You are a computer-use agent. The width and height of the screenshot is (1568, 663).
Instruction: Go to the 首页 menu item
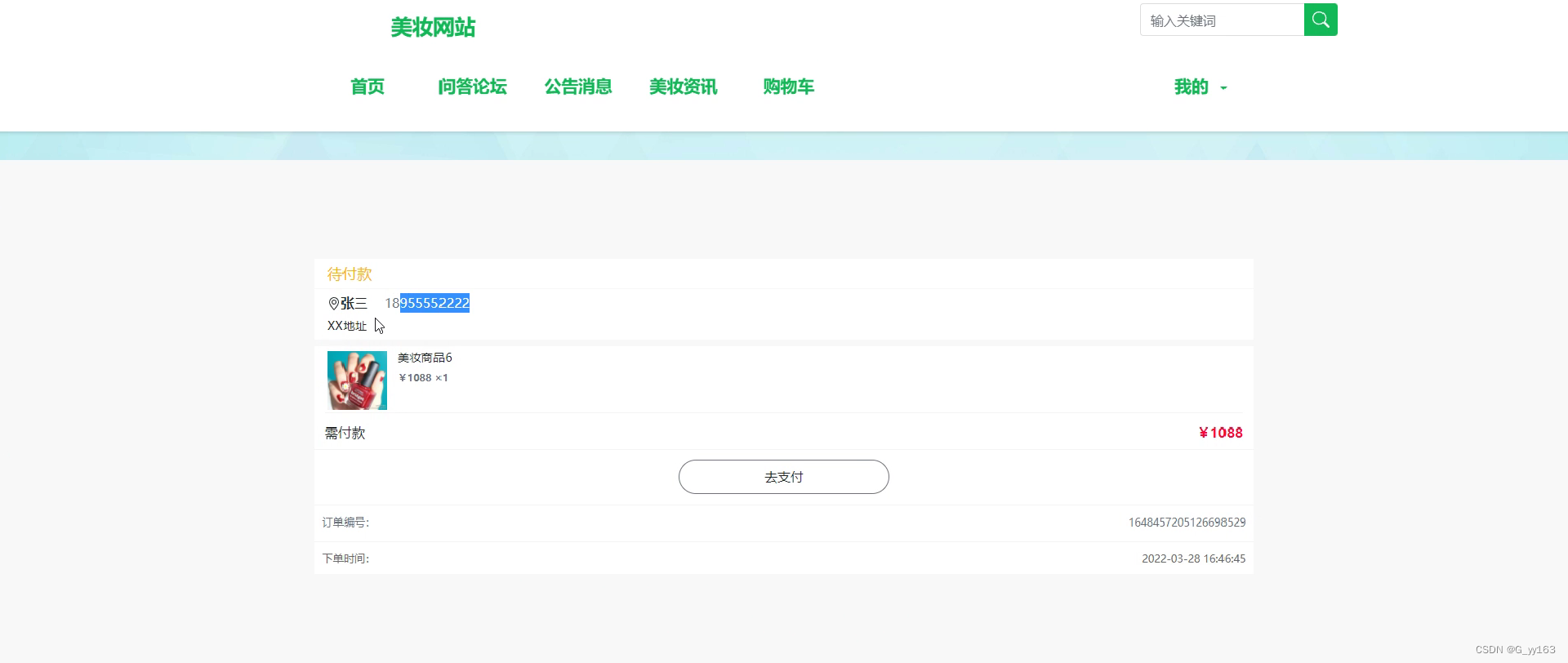367,87
